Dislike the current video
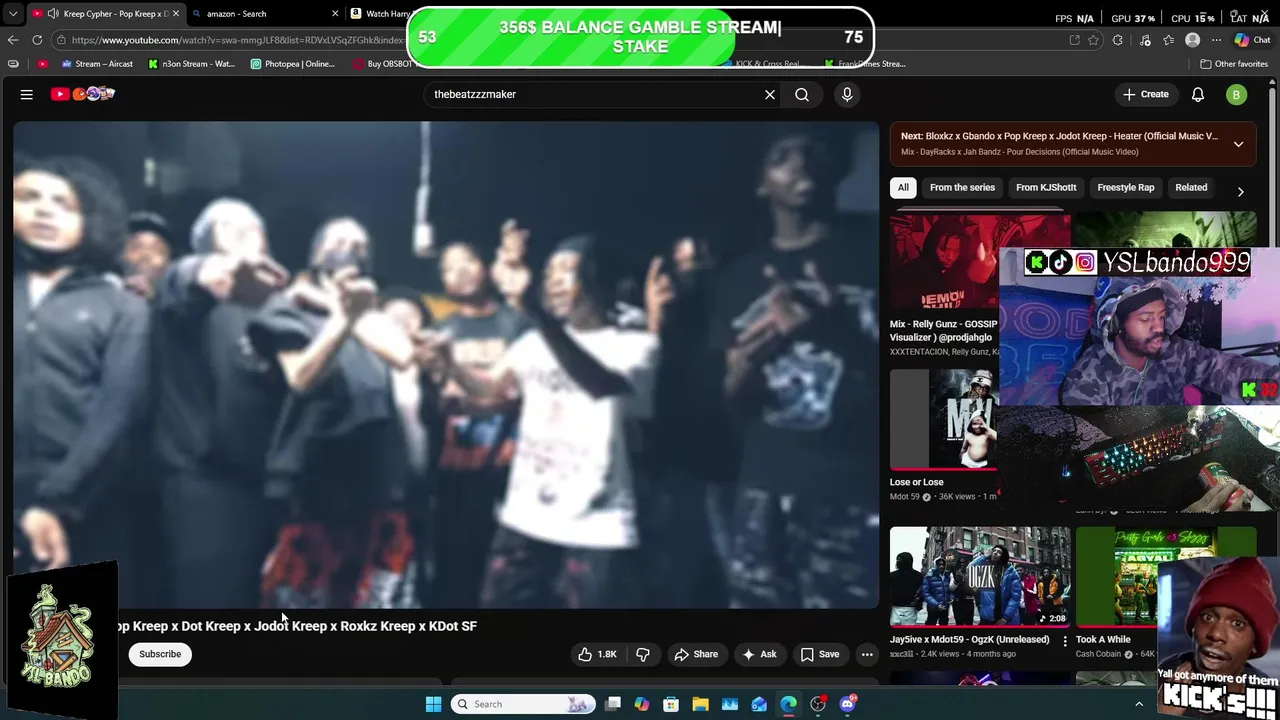This screenshot has height=720, width=1280. [x=643, y=654]
